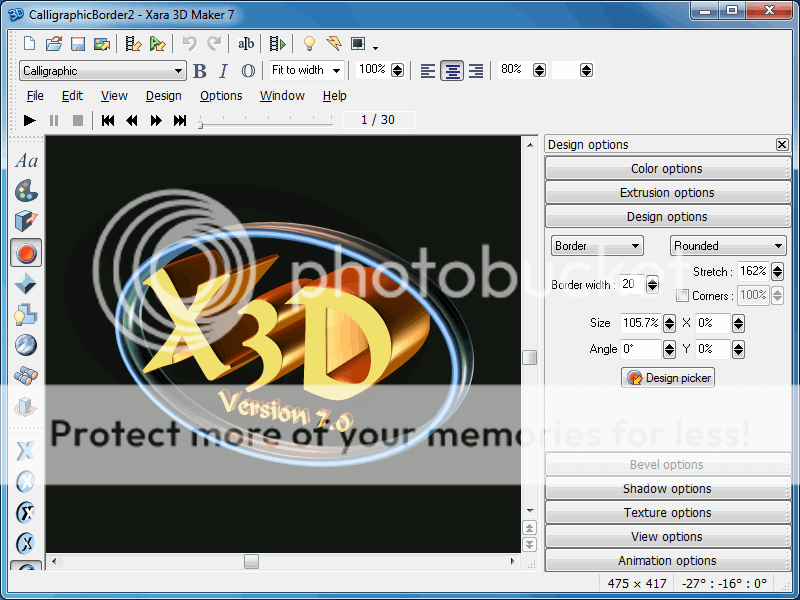Click the lightbulb icon in top toolbar
This screenshot has height=600, width=800.
pyautogui.click(x=309, y=44)
